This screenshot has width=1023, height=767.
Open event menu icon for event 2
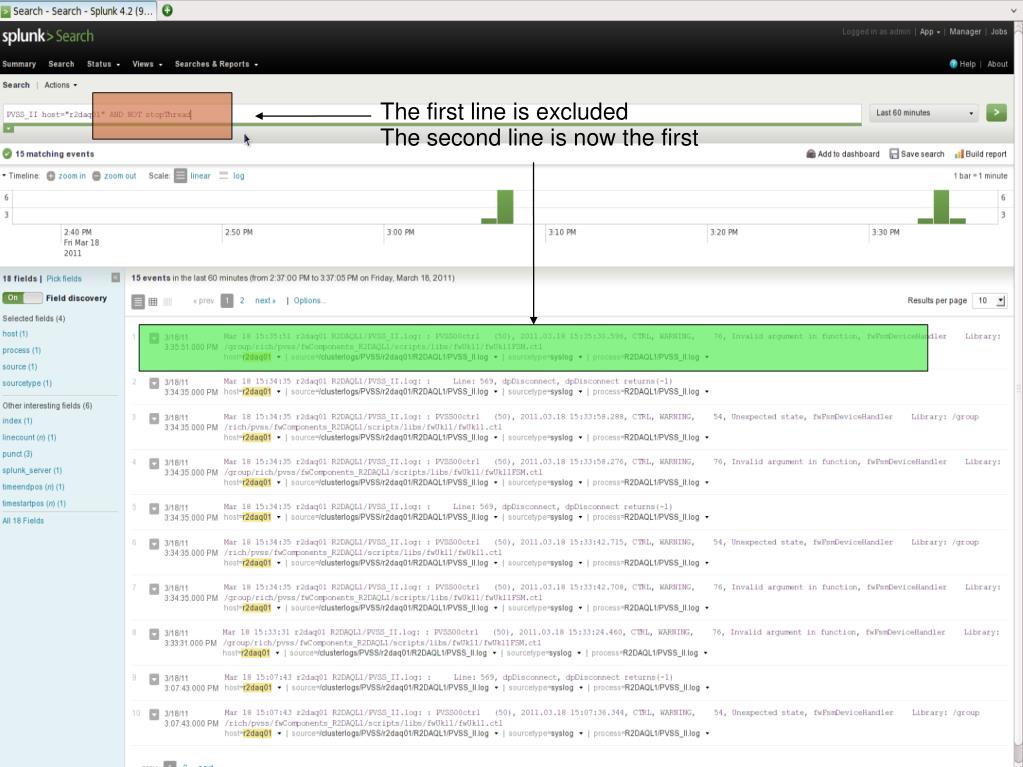click(154, 384)
